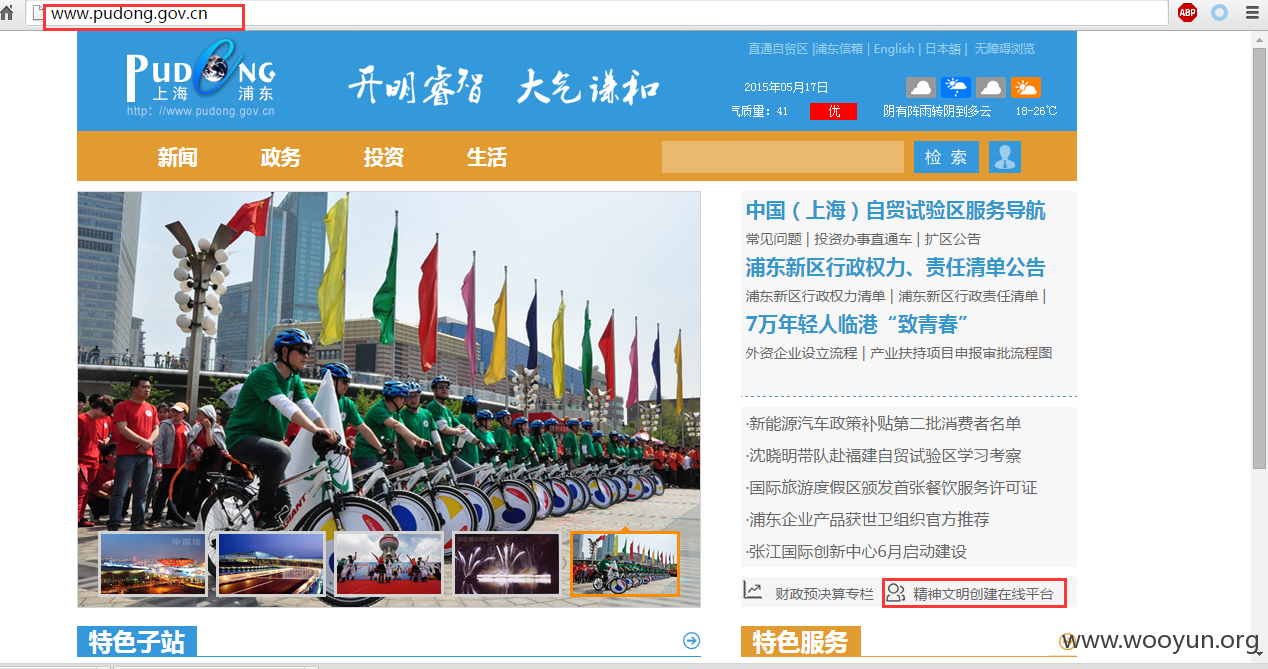Image resolution: width=1268 pixels, height=669 pixels.
Task: Open news 张江国际创新中心6月启动建设
Action: [x=857, y=552]
